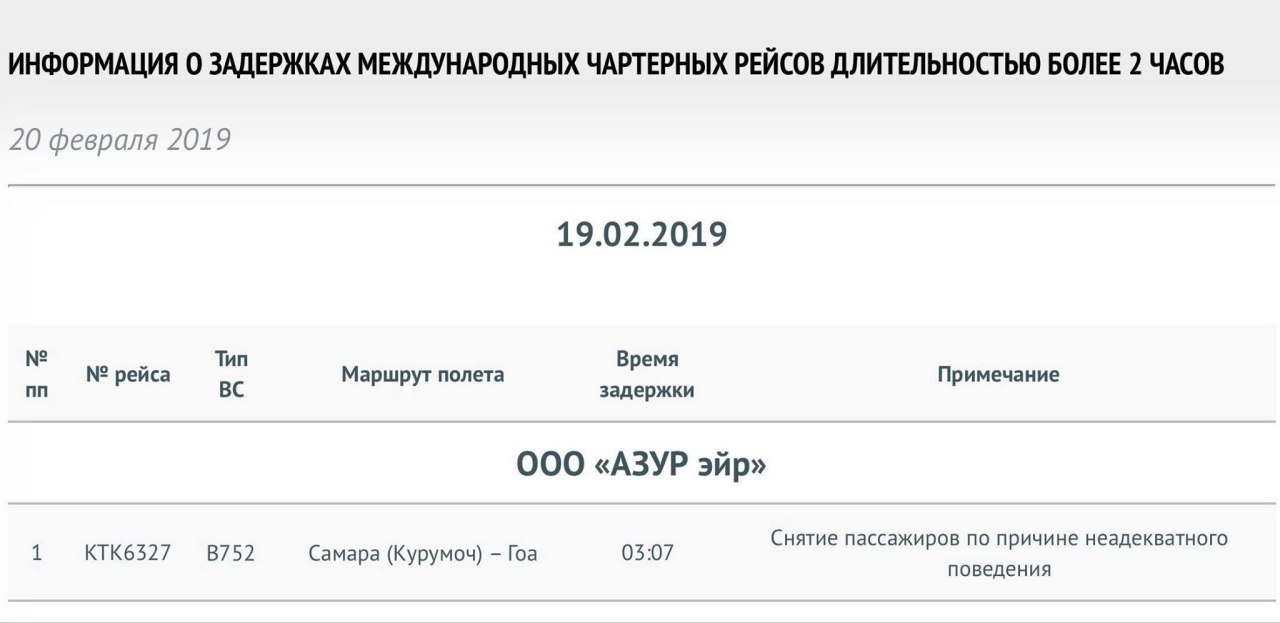Select the delay time 03:07
The height and width of the screenshot is (623, 1280).
tap(647, 553)
